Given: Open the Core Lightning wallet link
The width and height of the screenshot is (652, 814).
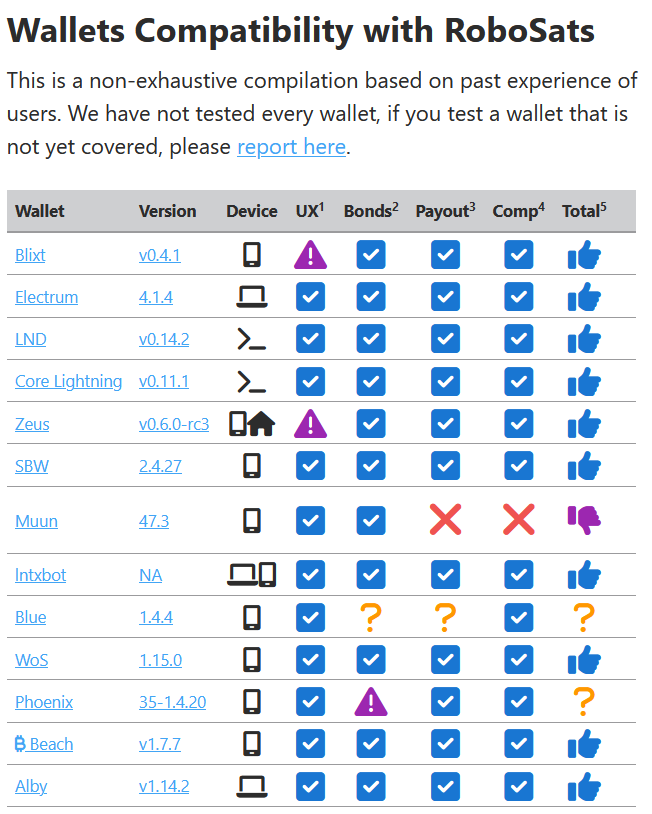Looking at the screenshot, I should pyautogui.click(x=69, y=382).
